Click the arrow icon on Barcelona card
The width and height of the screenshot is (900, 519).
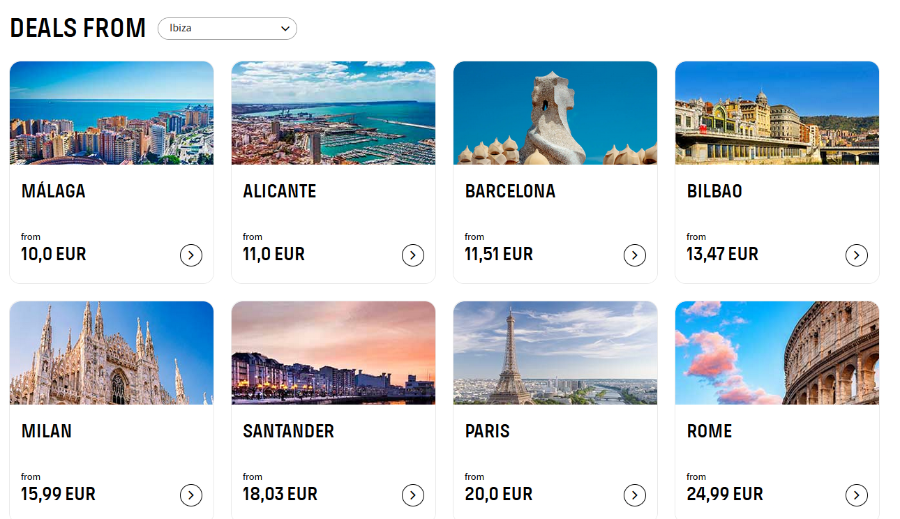click(x=635, y=255)
